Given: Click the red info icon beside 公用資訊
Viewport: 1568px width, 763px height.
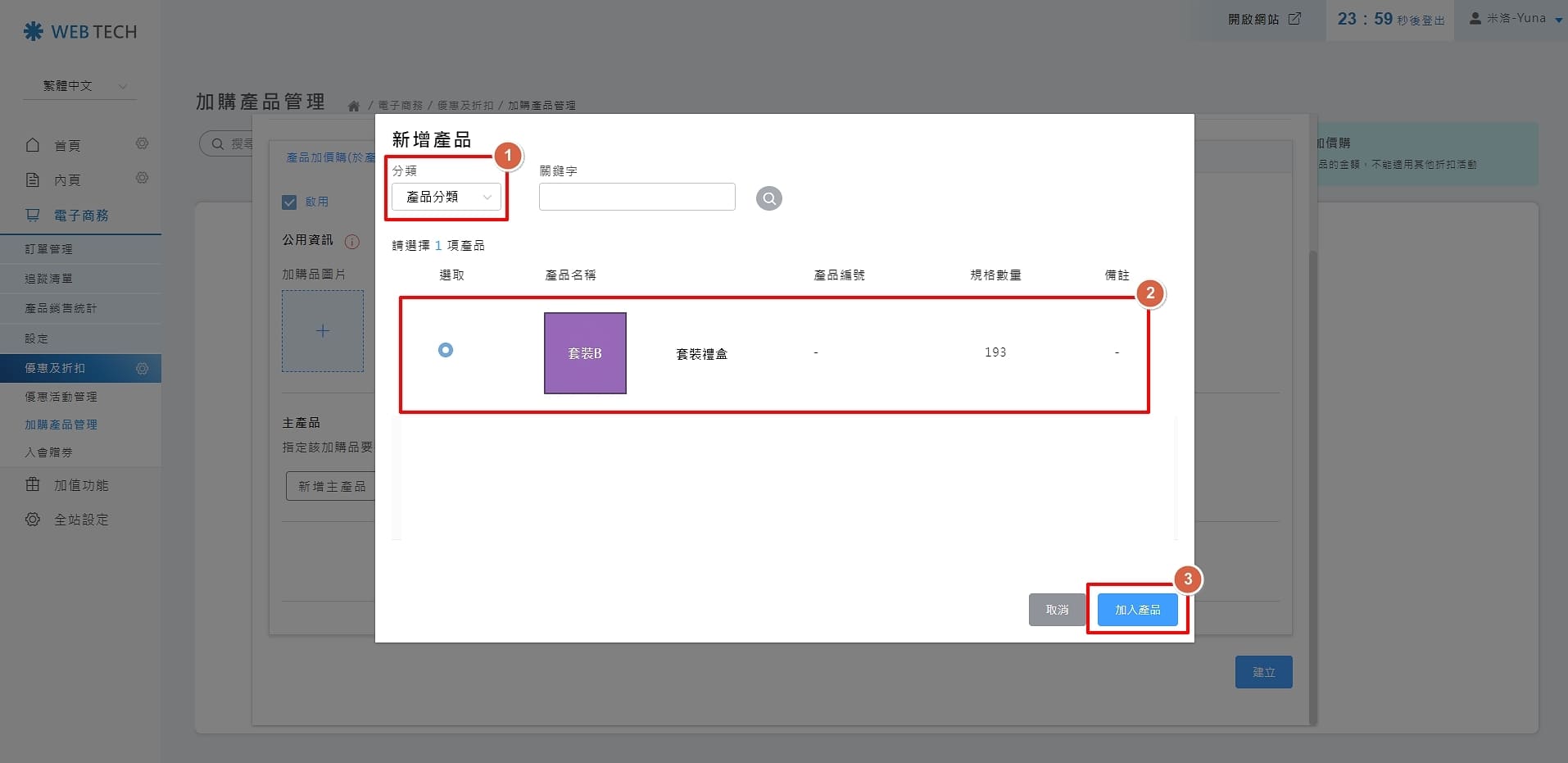Looking at the screenshot, I should point(352,242).
